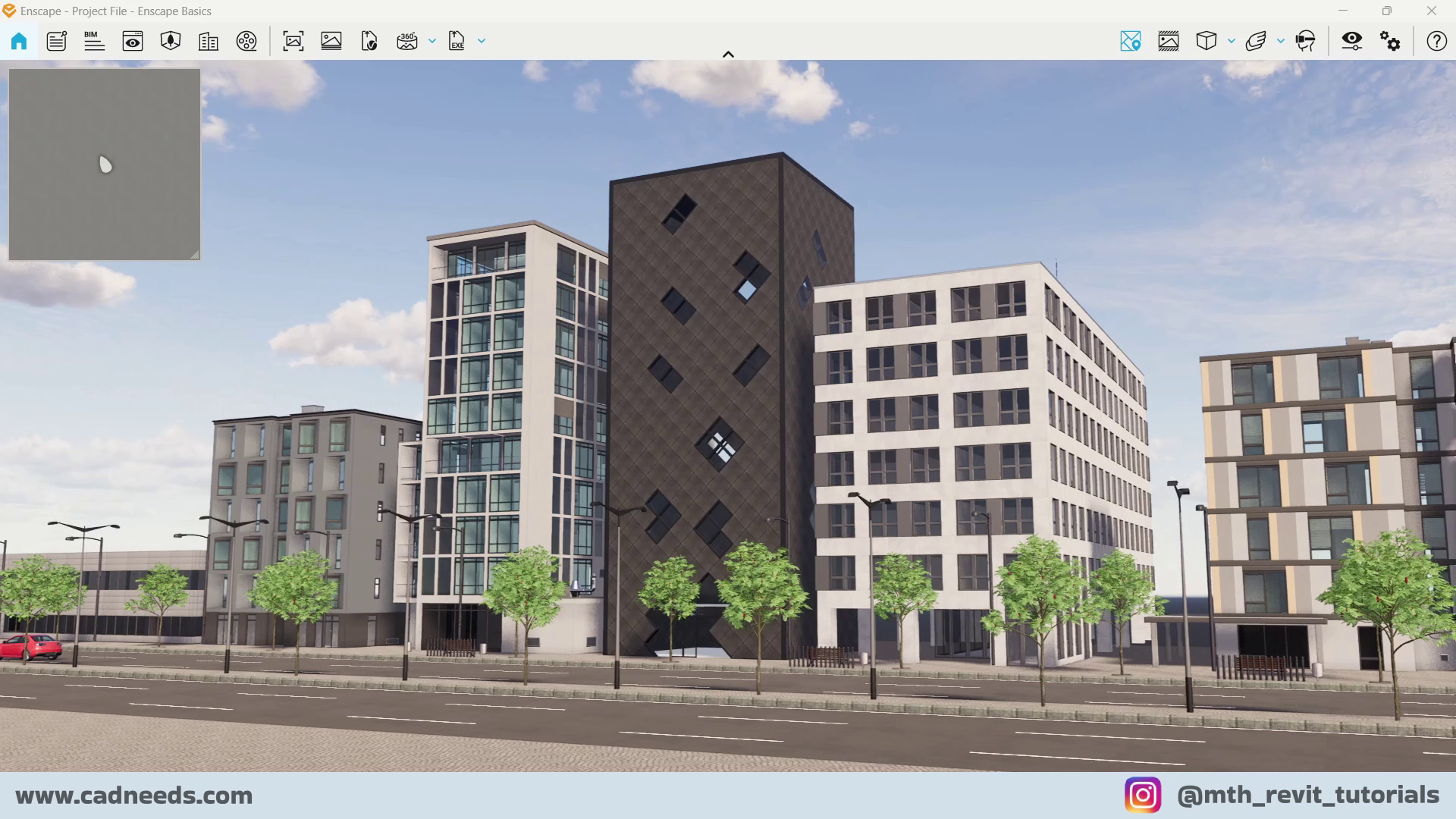Viewport: 1456px width, 819px height.
Task: Select the Home toolbar icon
Action: point(18,41)
